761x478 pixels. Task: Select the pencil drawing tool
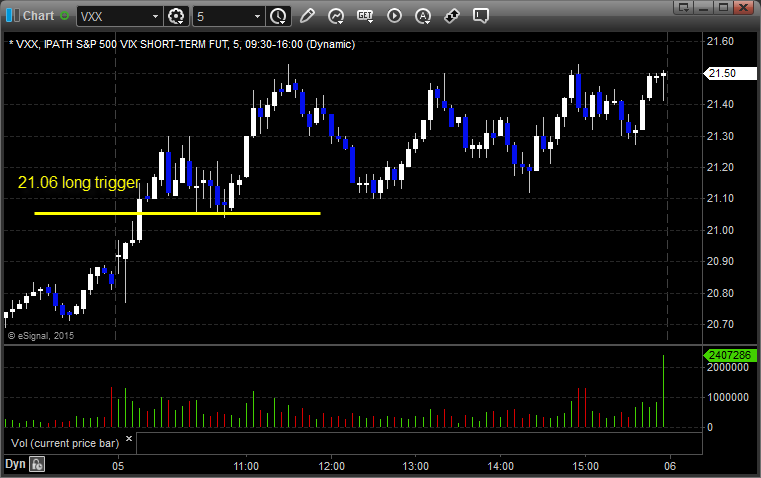[x=307, y=16]
